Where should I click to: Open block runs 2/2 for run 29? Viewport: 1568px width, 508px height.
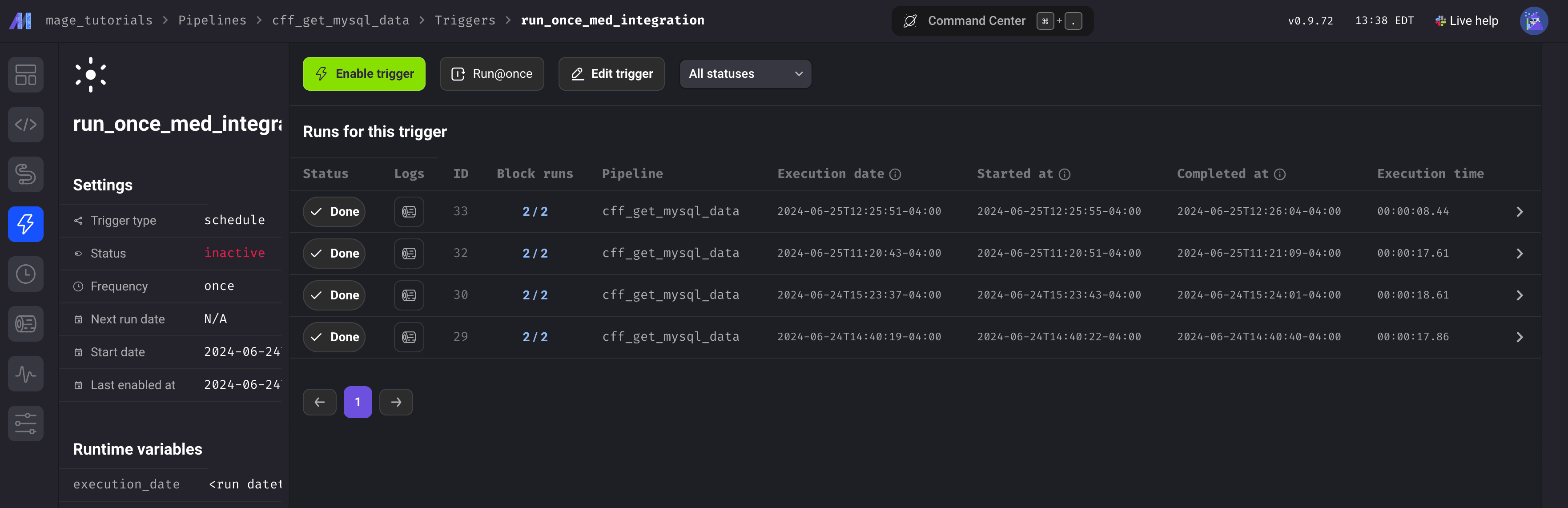(535, 337)
